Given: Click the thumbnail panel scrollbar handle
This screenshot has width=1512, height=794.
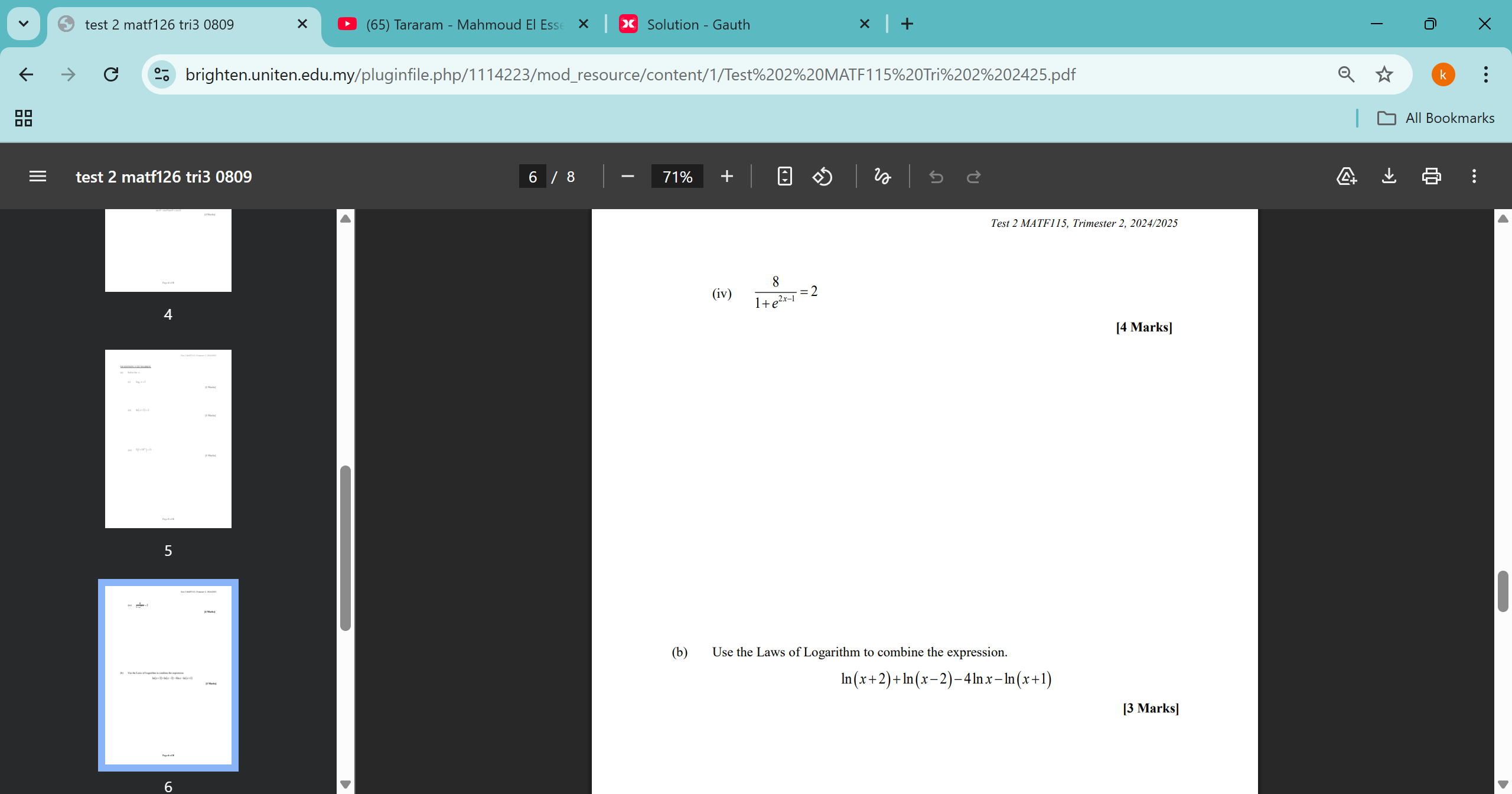Looking at the screenshot, I should [346, 547].
